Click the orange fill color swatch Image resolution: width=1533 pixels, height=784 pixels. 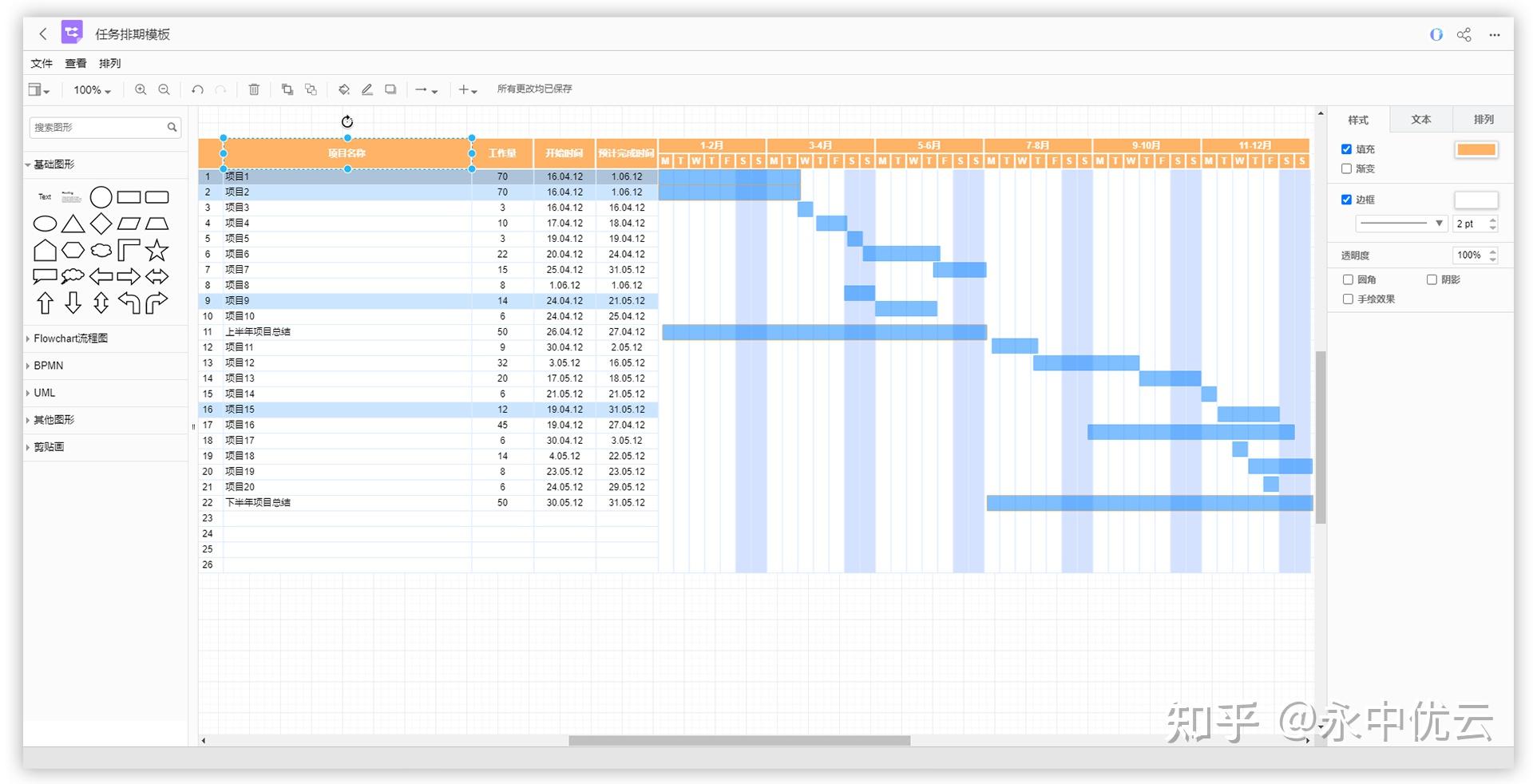(1476, 149)
